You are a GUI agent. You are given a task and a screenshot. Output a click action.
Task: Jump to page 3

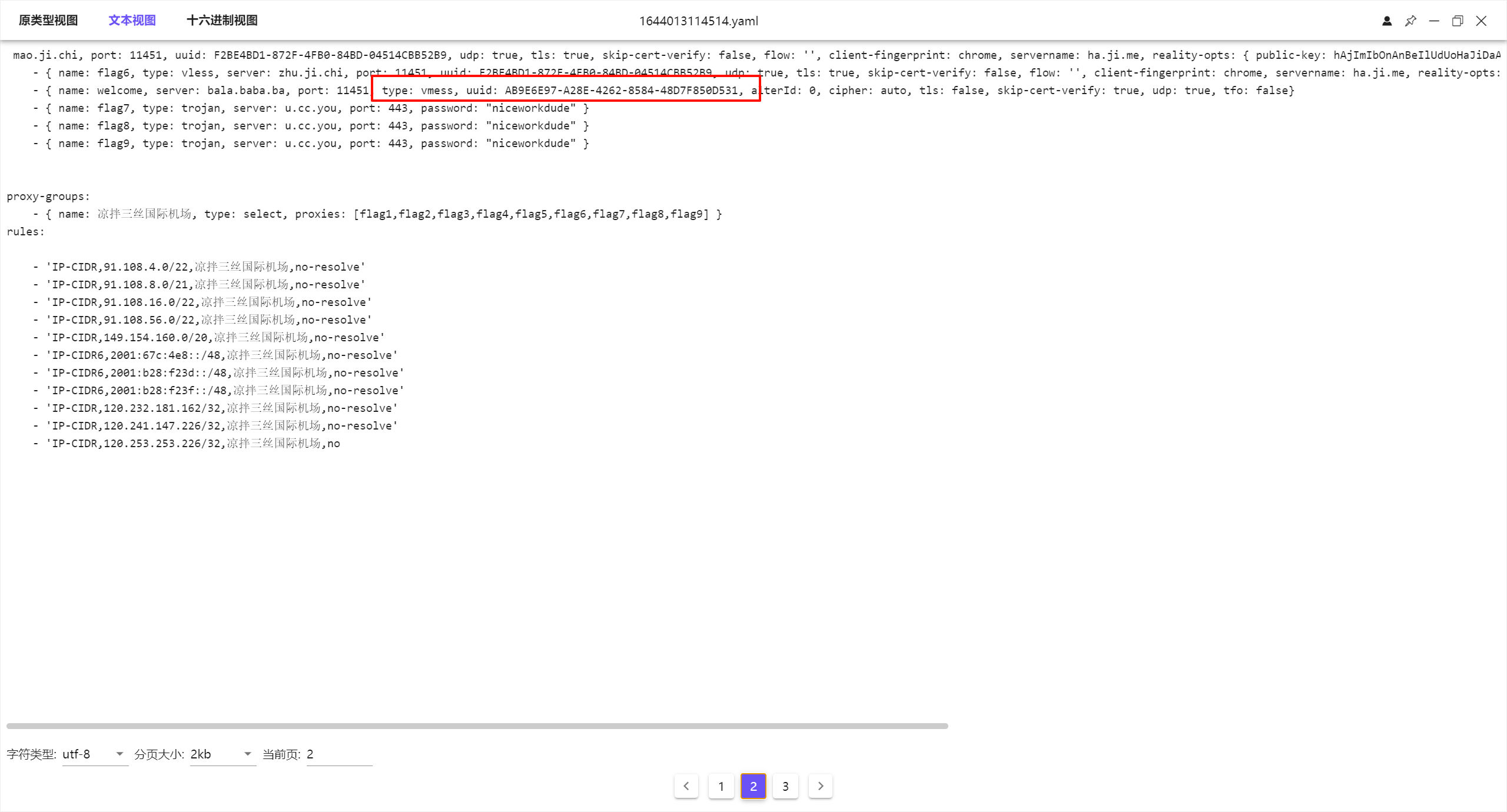tap(785, 786)
